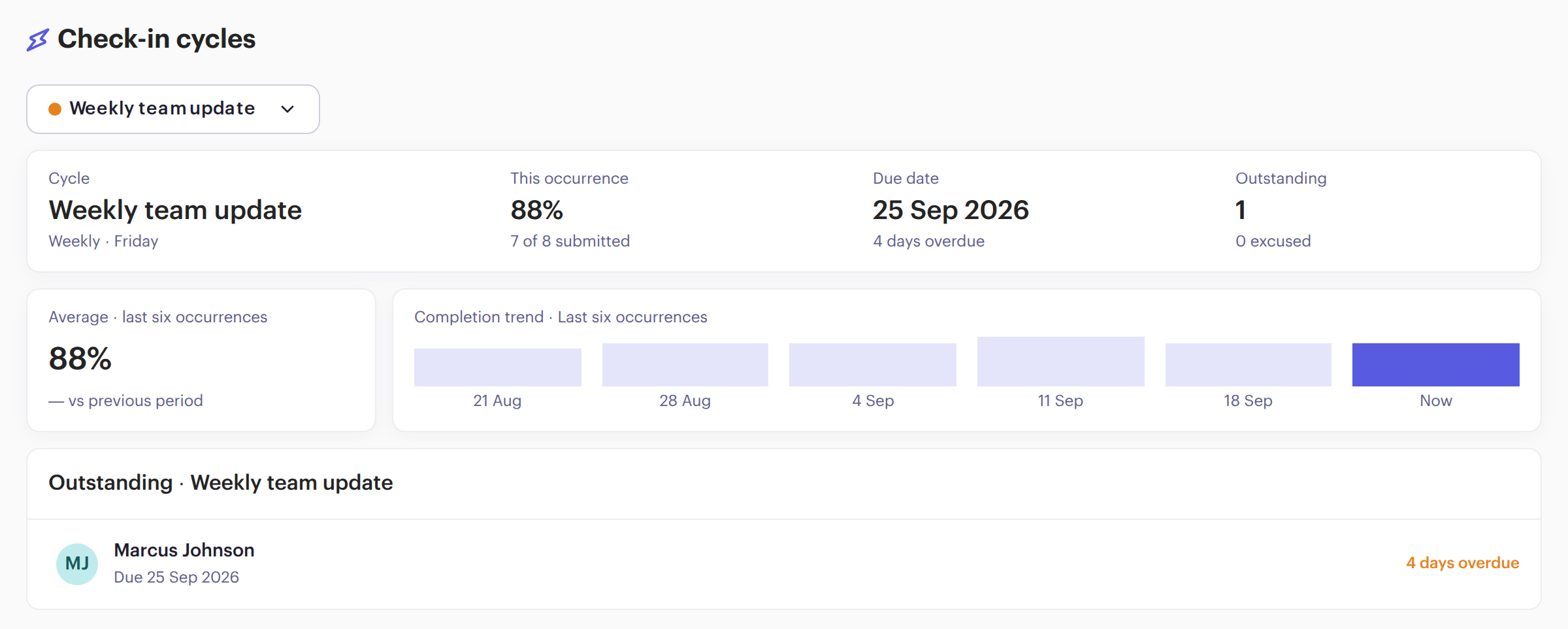Select the 4 Sep completion bar
The width and height of the screenshot is (1568, 629).
[x=873, y=365]
